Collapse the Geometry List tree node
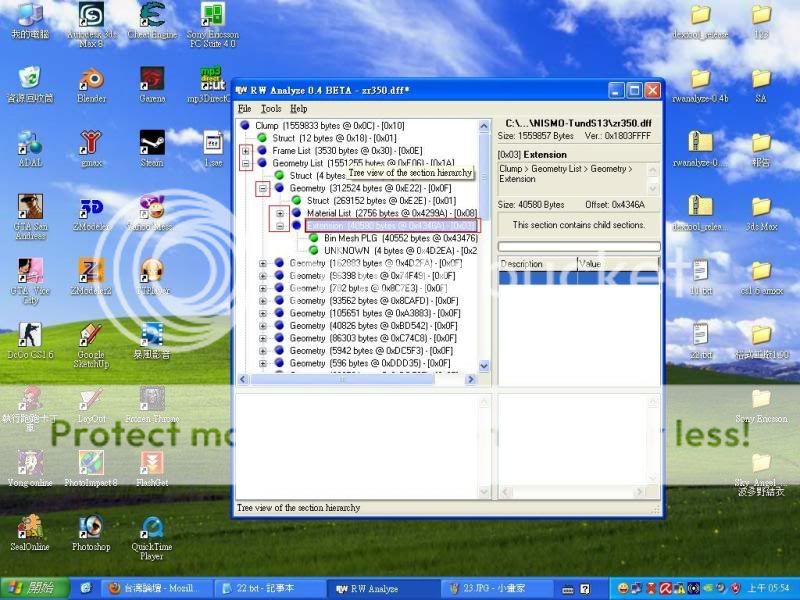 (x=246, y=163)
